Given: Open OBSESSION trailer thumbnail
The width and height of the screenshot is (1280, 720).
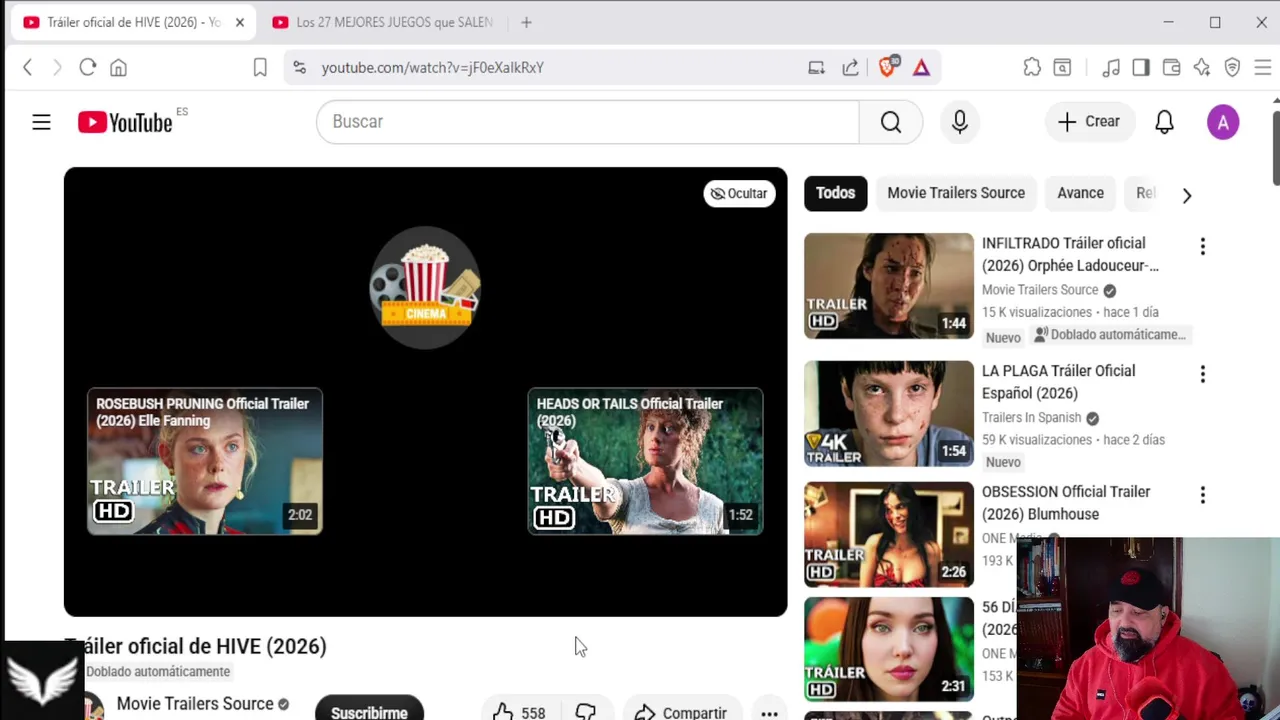Looking at the screenshot, I should [888, 534].
